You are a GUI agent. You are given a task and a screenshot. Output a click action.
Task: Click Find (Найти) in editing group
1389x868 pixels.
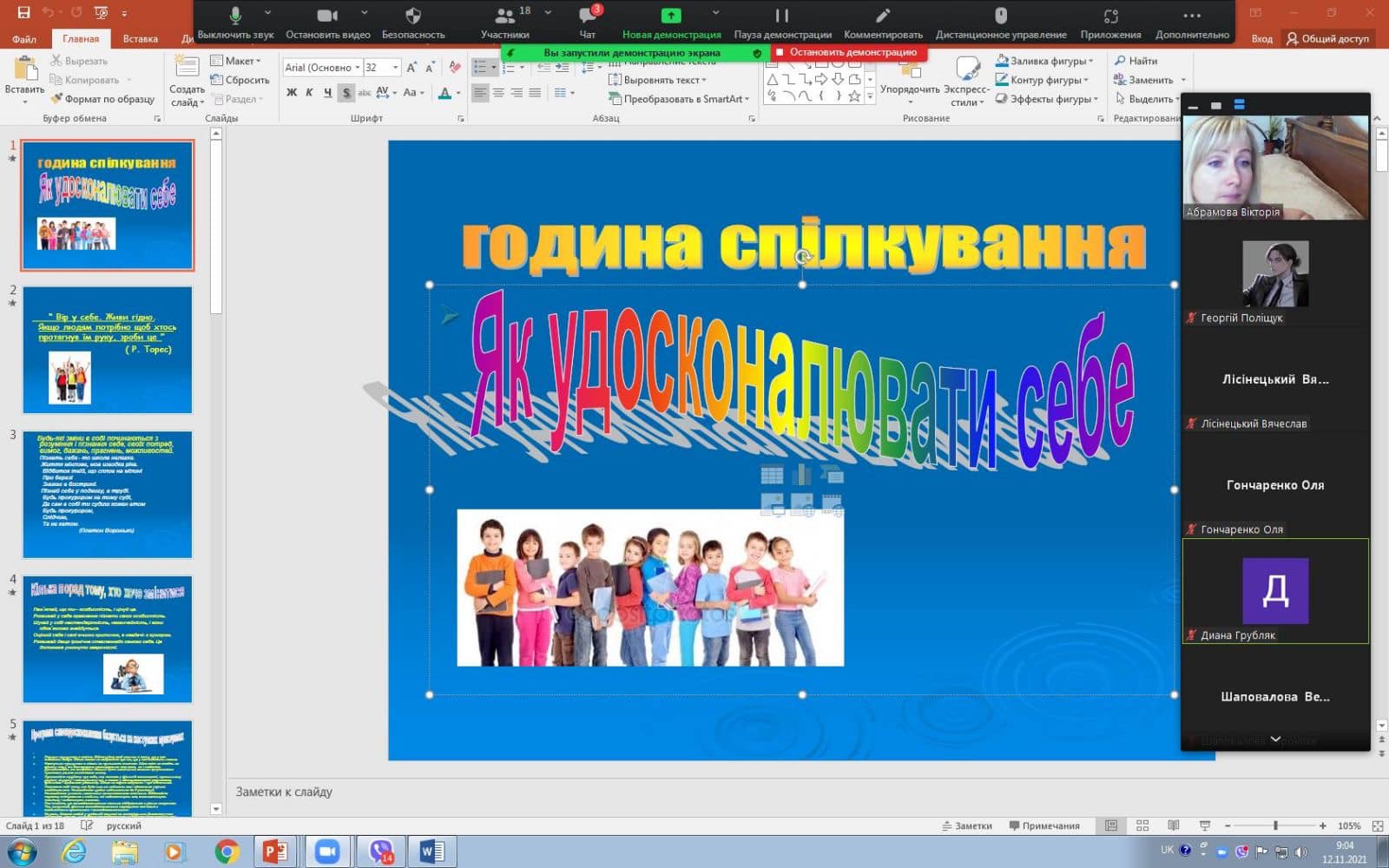point(1136,61)
